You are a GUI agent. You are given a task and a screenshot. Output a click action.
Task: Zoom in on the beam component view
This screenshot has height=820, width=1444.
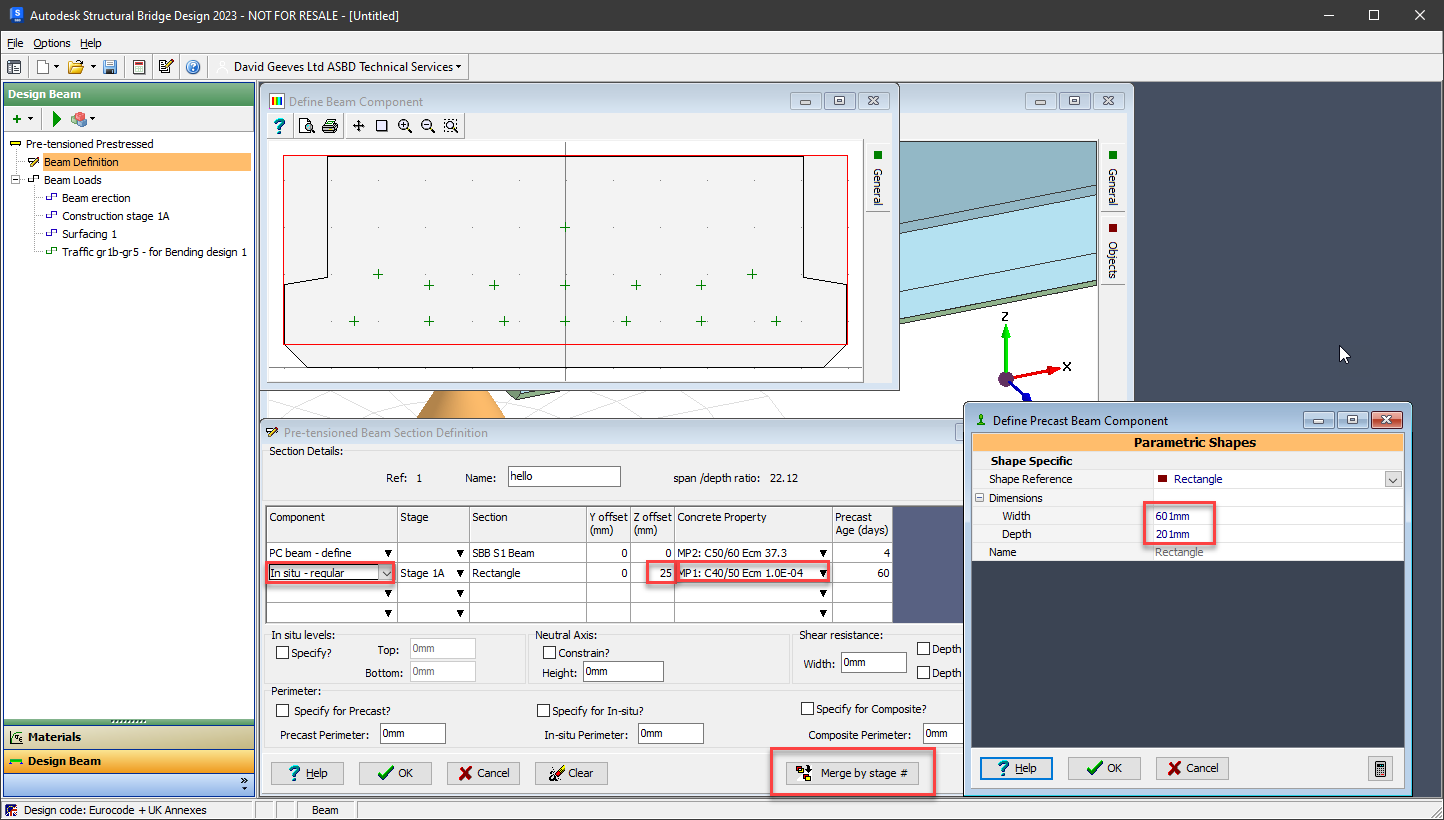click(404, 126)
